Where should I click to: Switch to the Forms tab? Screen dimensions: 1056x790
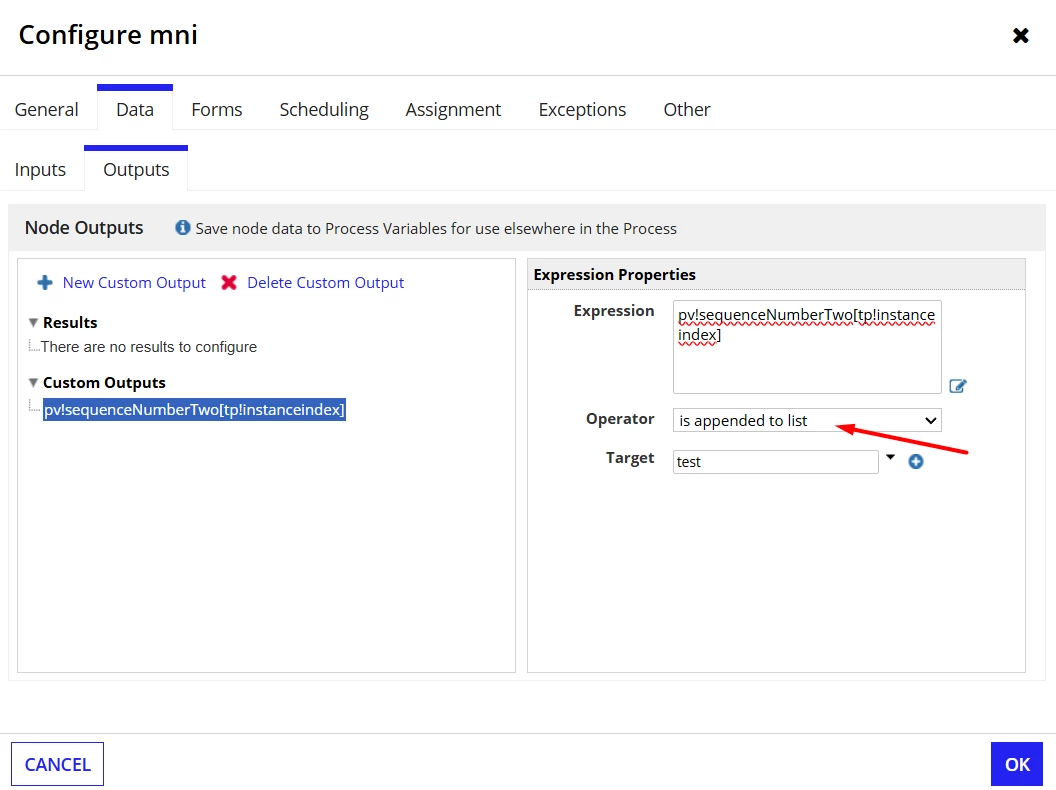(216, 109)
